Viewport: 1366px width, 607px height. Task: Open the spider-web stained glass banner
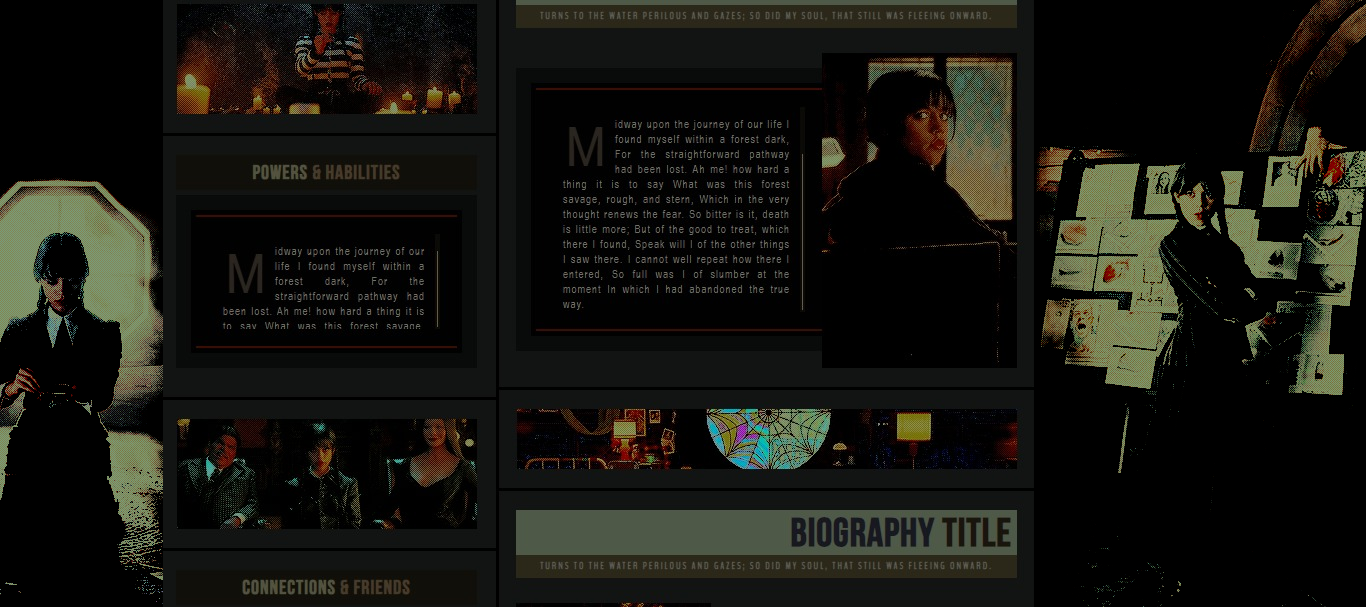pos(766,439)
